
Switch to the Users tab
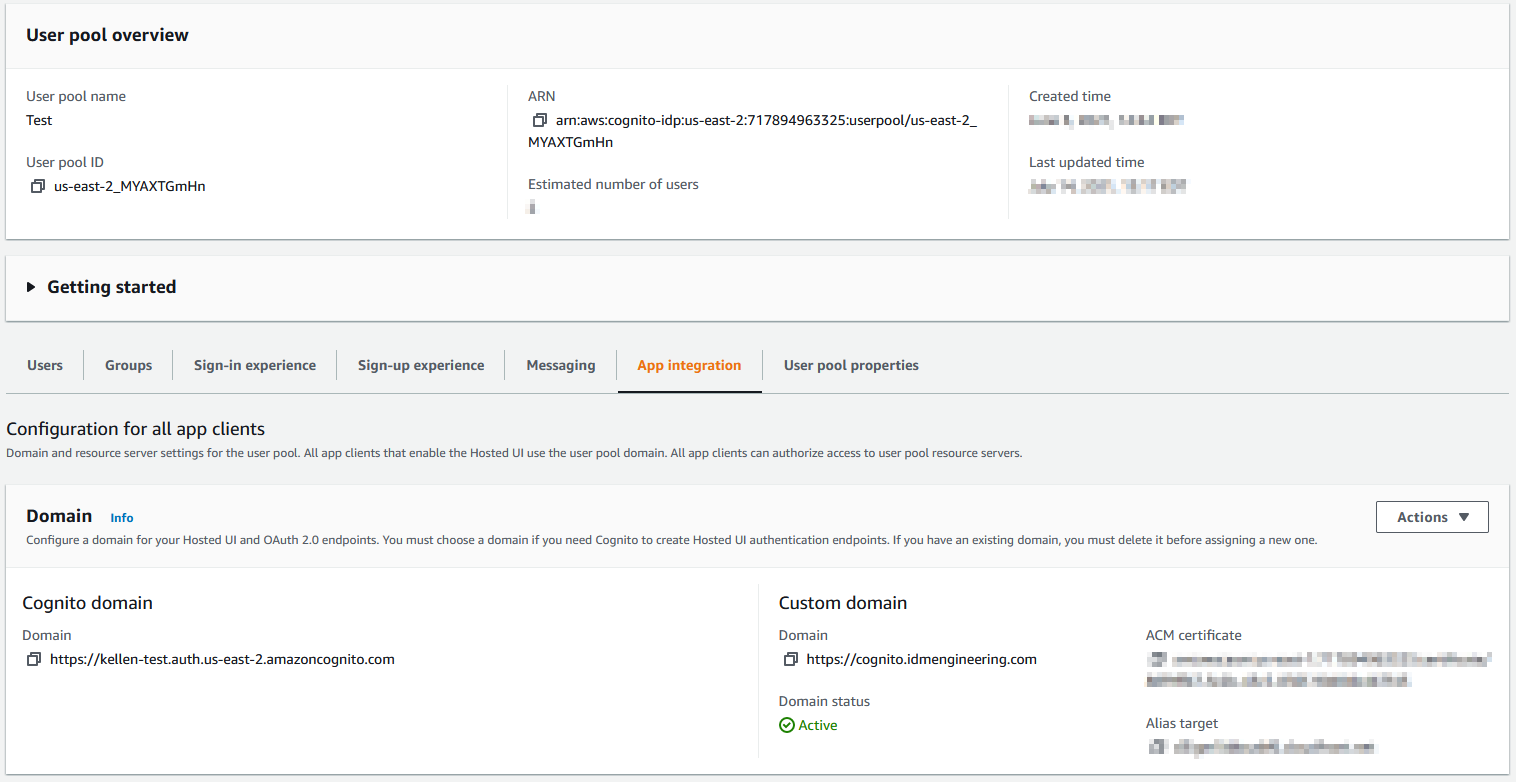44,365
